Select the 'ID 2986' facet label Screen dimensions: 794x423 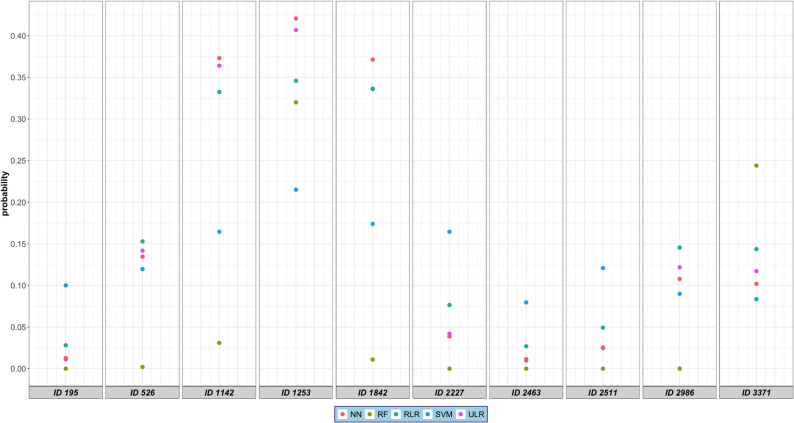pos(680,393)
